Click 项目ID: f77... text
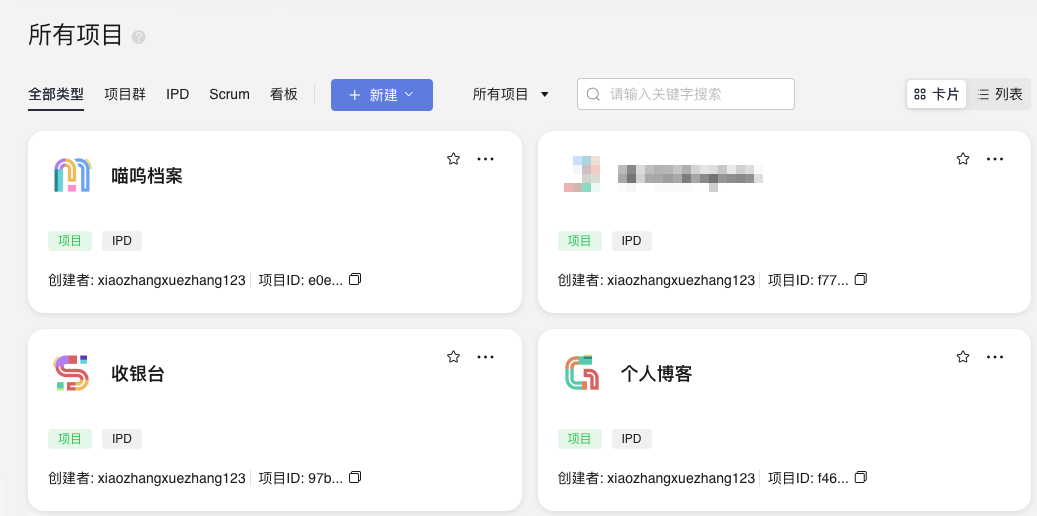Screen dimensions: 1037x516 808,280
